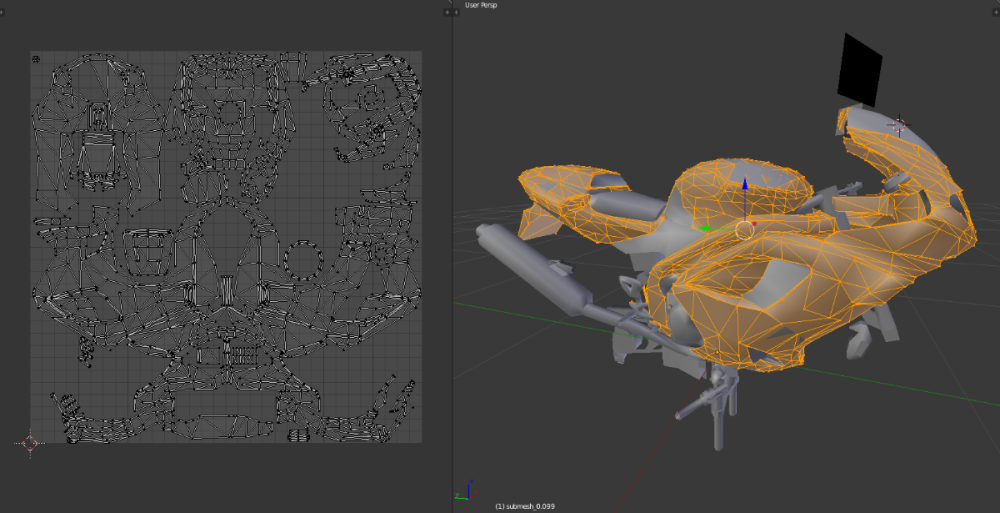
Task: Click the small star marker at the UV grid corner
Action: click(x=37, y=59)
